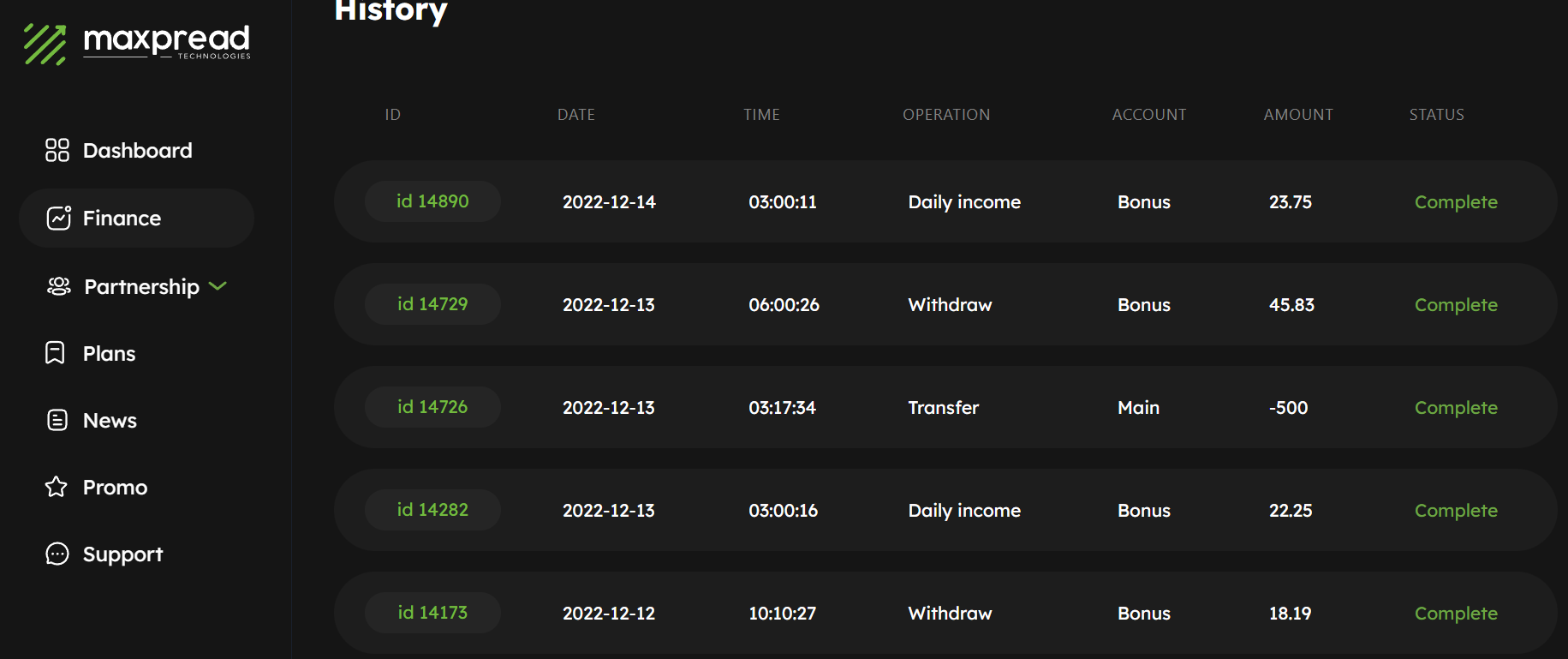Click the Promo star icon
The image size is (1568, 659).
[57, 487]
